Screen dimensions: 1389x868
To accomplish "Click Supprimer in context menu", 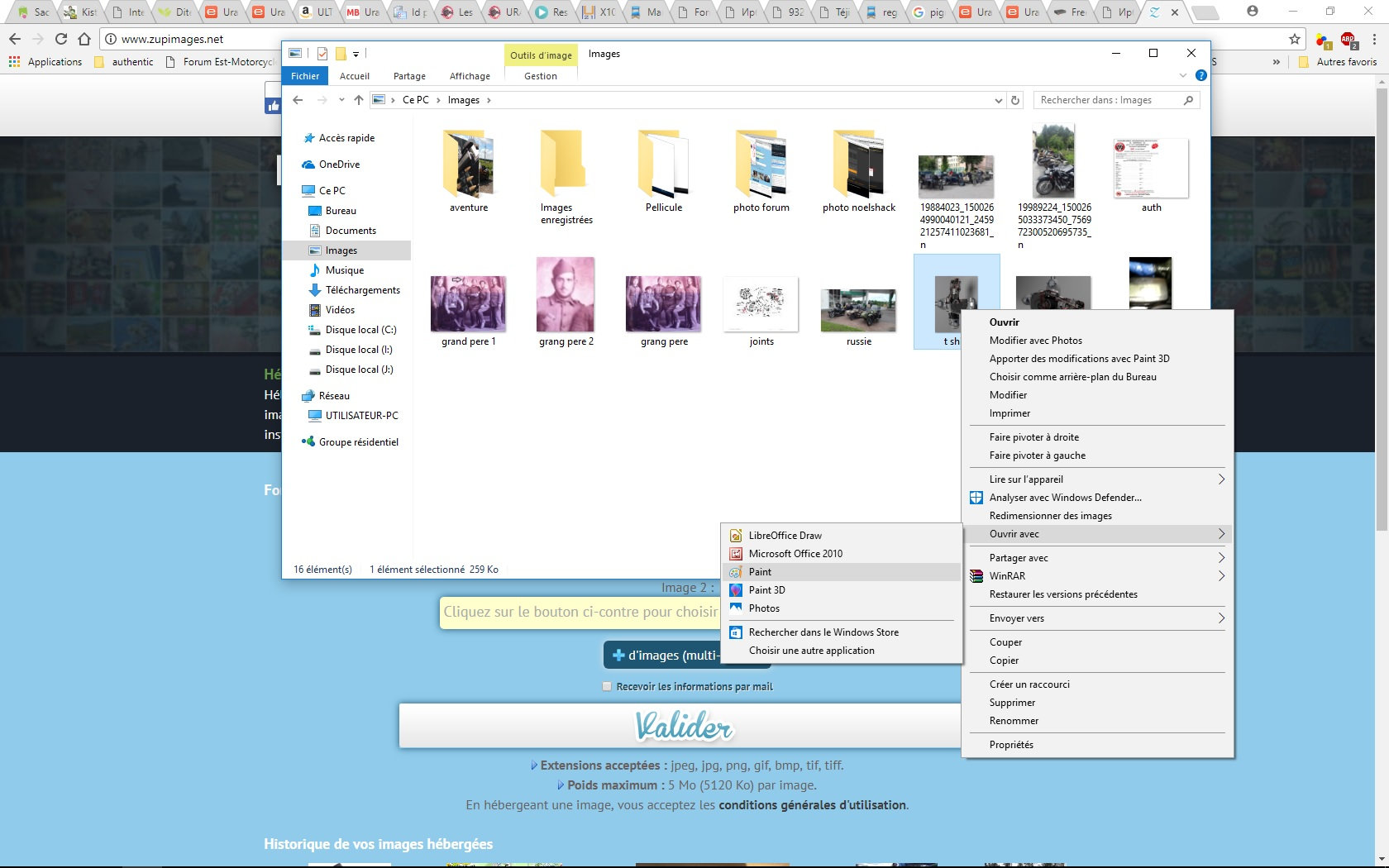I will 1097,703.
